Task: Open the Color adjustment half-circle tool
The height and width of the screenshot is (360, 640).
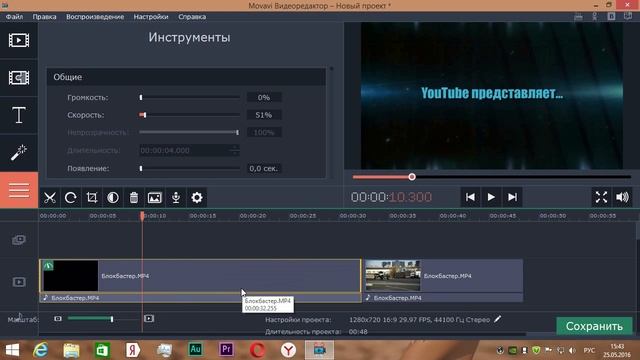Action: [x=113, y=198]
